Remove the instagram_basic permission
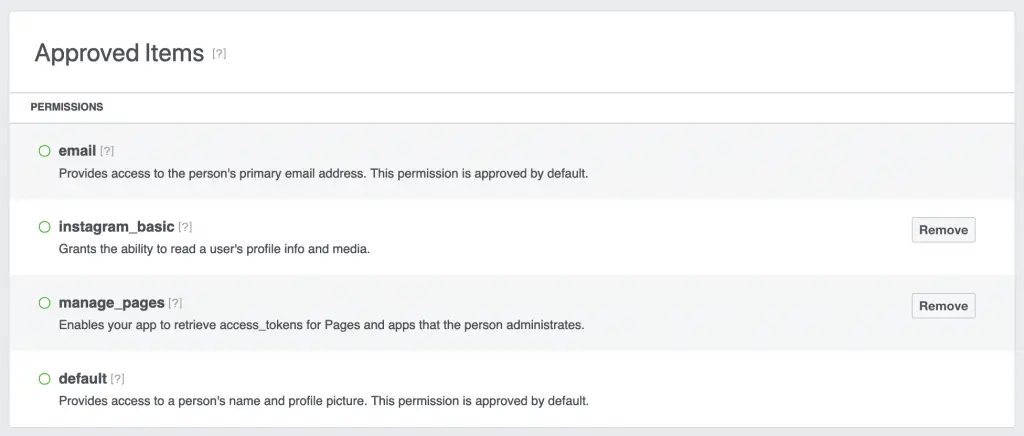The image size is (1024, 436). click(943, 230)
